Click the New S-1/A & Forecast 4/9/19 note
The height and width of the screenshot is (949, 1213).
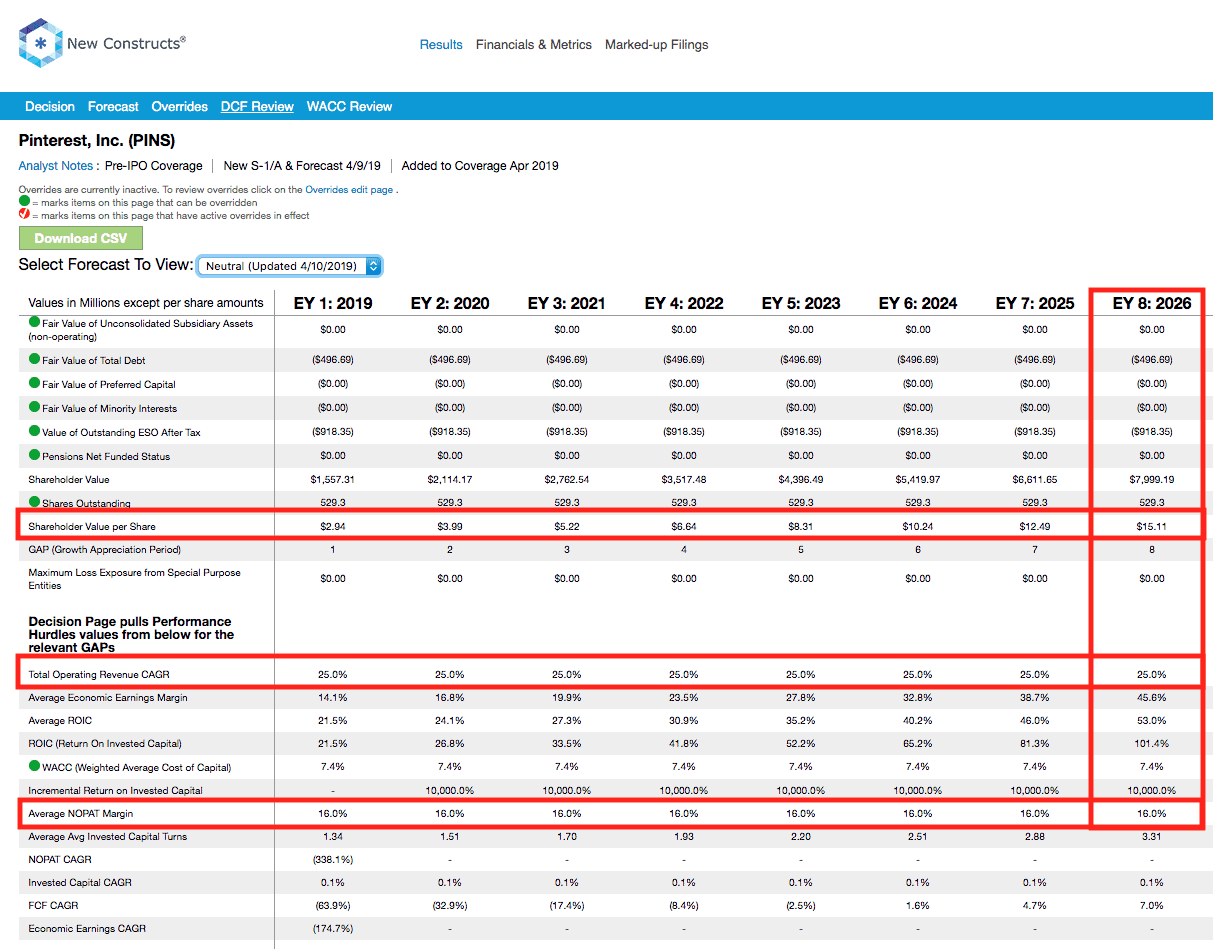pyautogui.click(x=302, y=166)
